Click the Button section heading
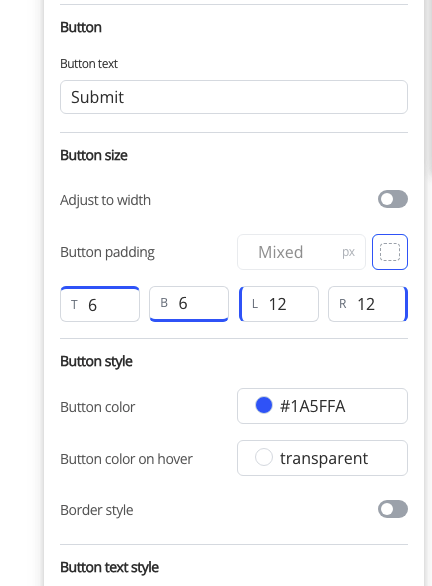 [x=81, y=28]
